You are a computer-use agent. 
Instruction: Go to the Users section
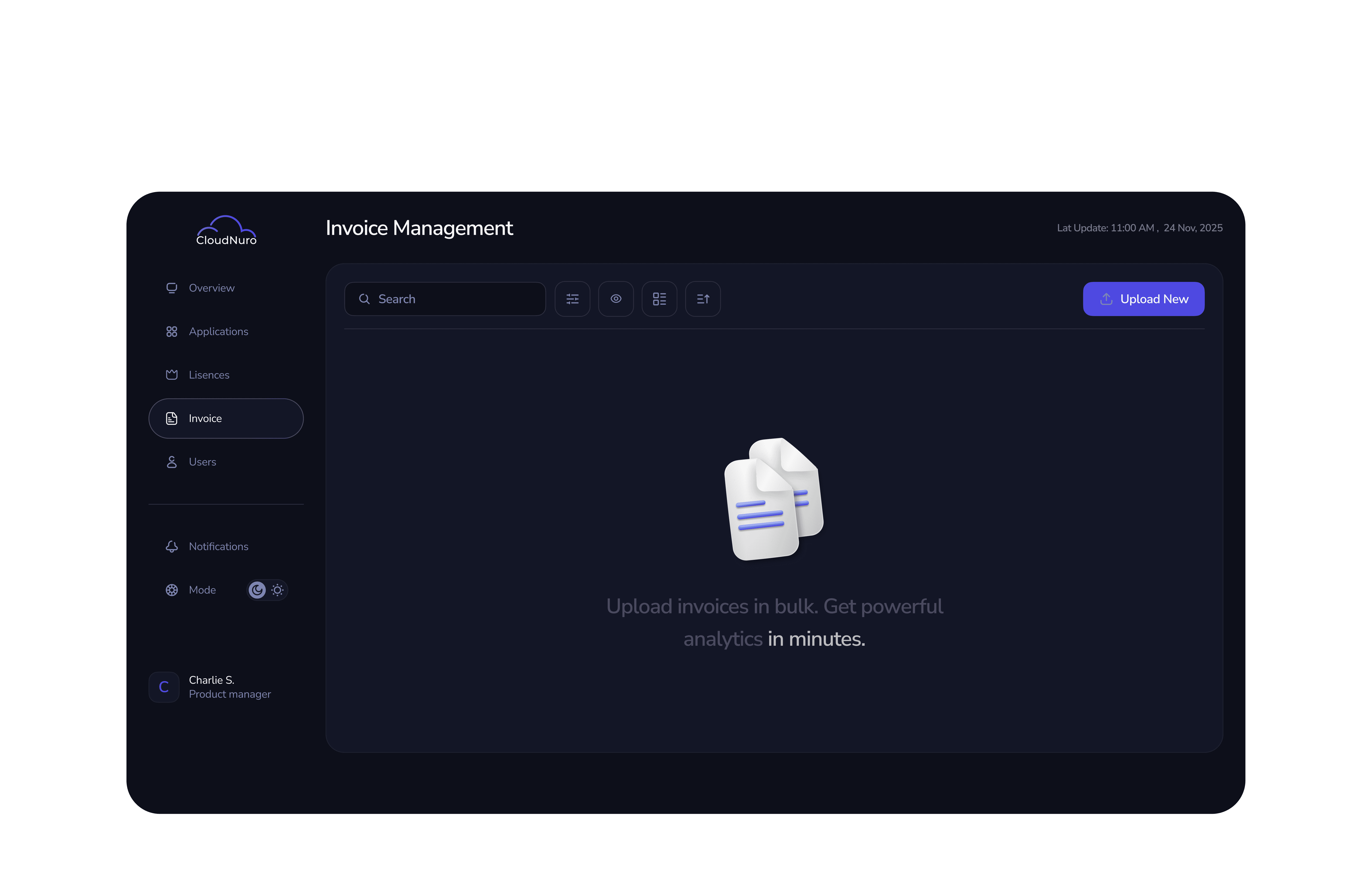[x=202, y=462]
